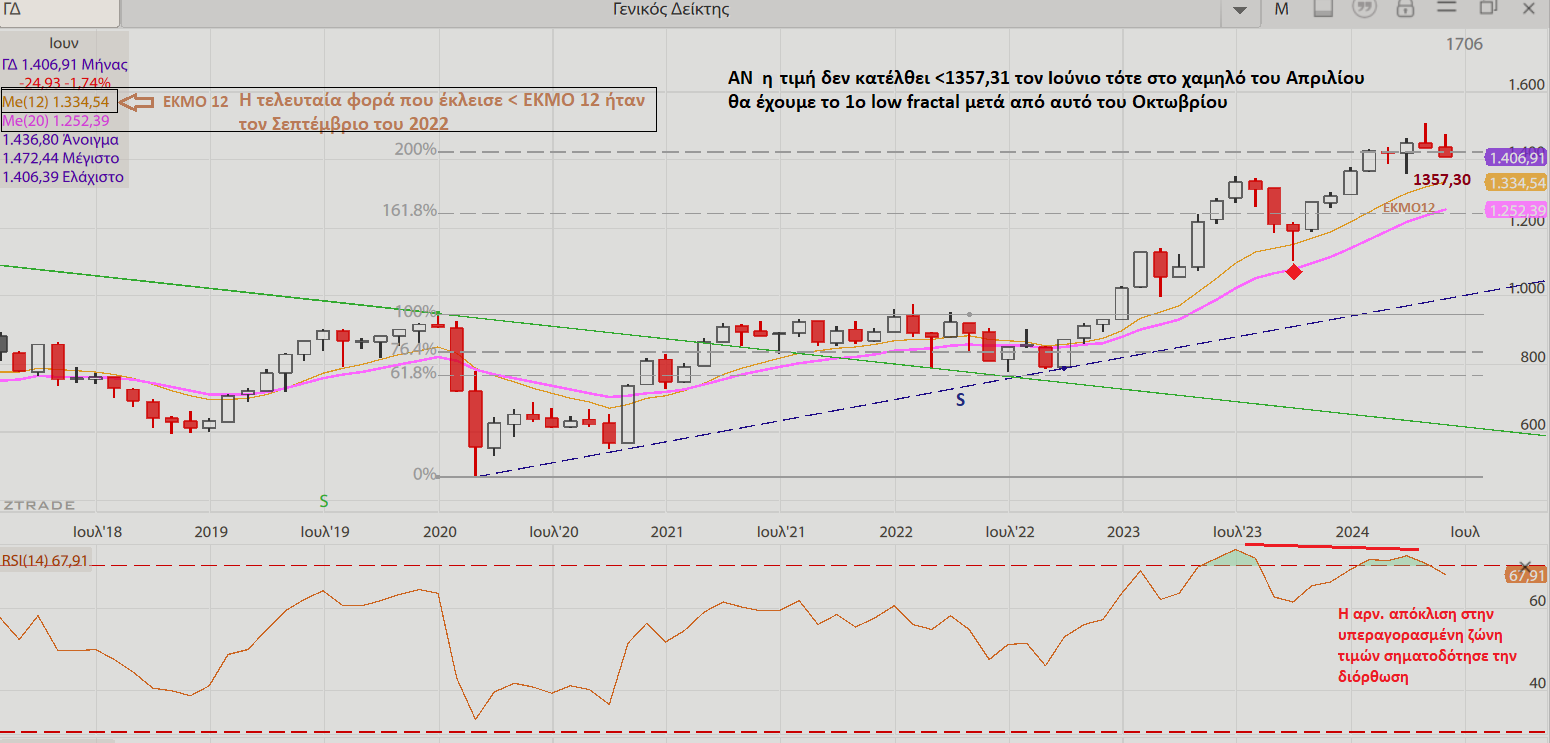Click the 2024 date axis label
Viewport: 1550px width, 743px height.
[1353, 531]
